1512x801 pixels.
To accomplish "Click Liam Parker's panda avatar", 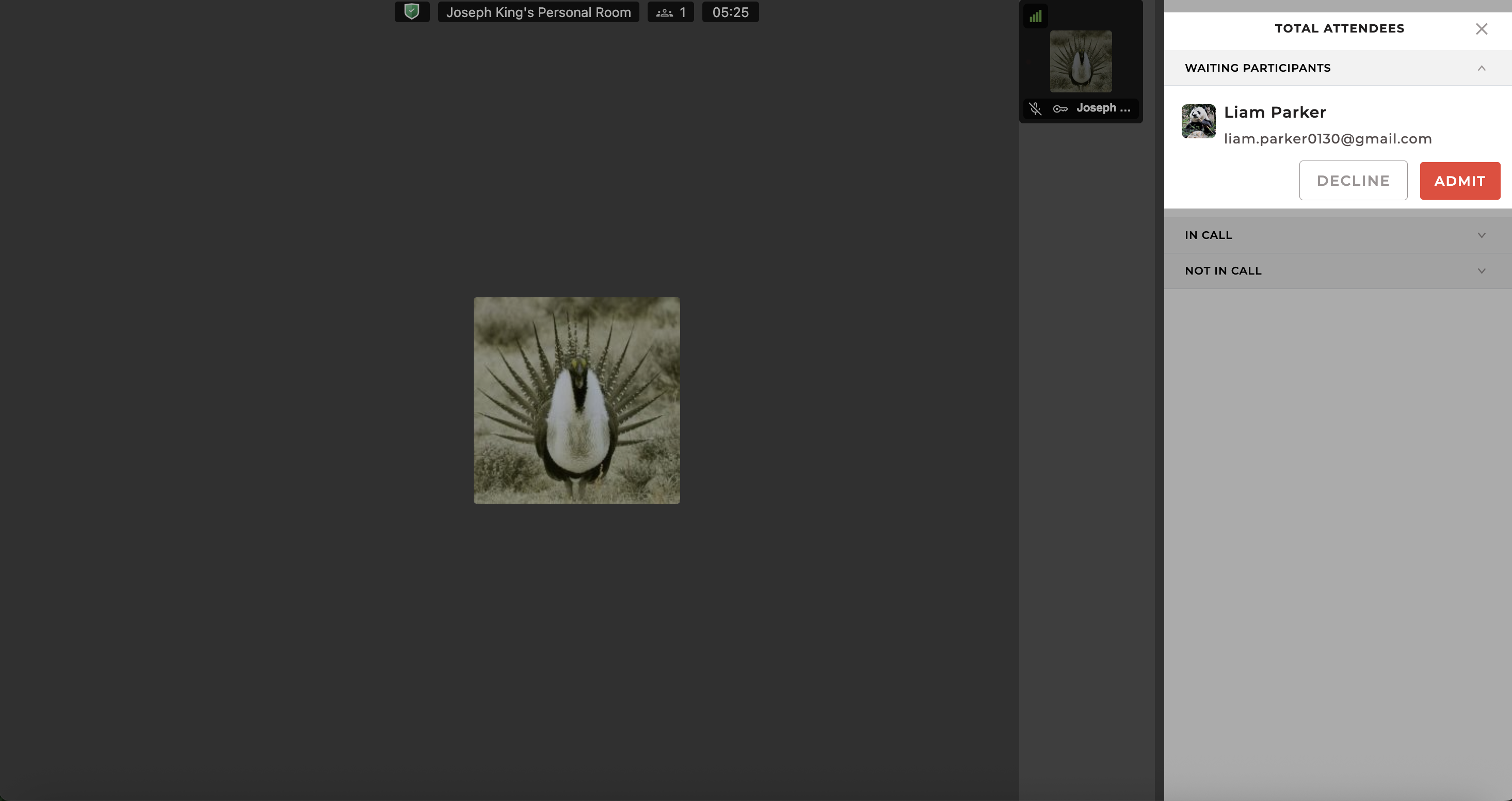I will (x=1198, y=122).
